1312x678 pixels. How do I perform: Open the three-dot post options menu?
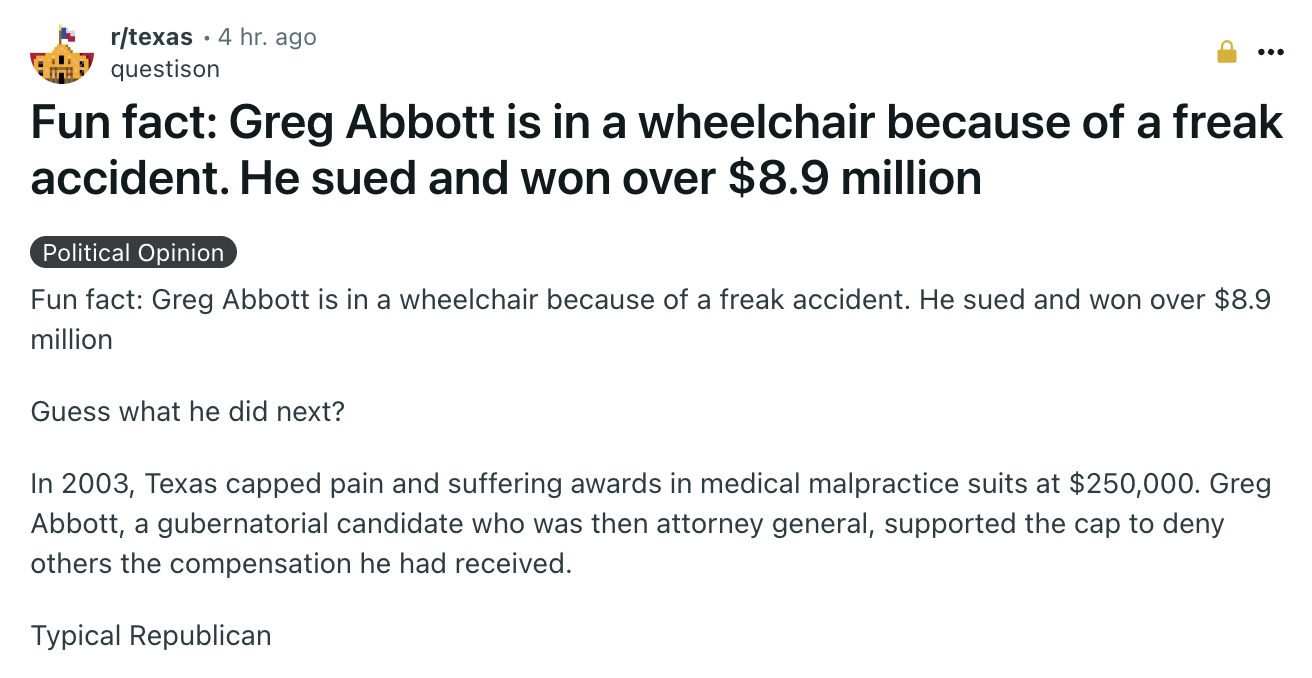1271,52
